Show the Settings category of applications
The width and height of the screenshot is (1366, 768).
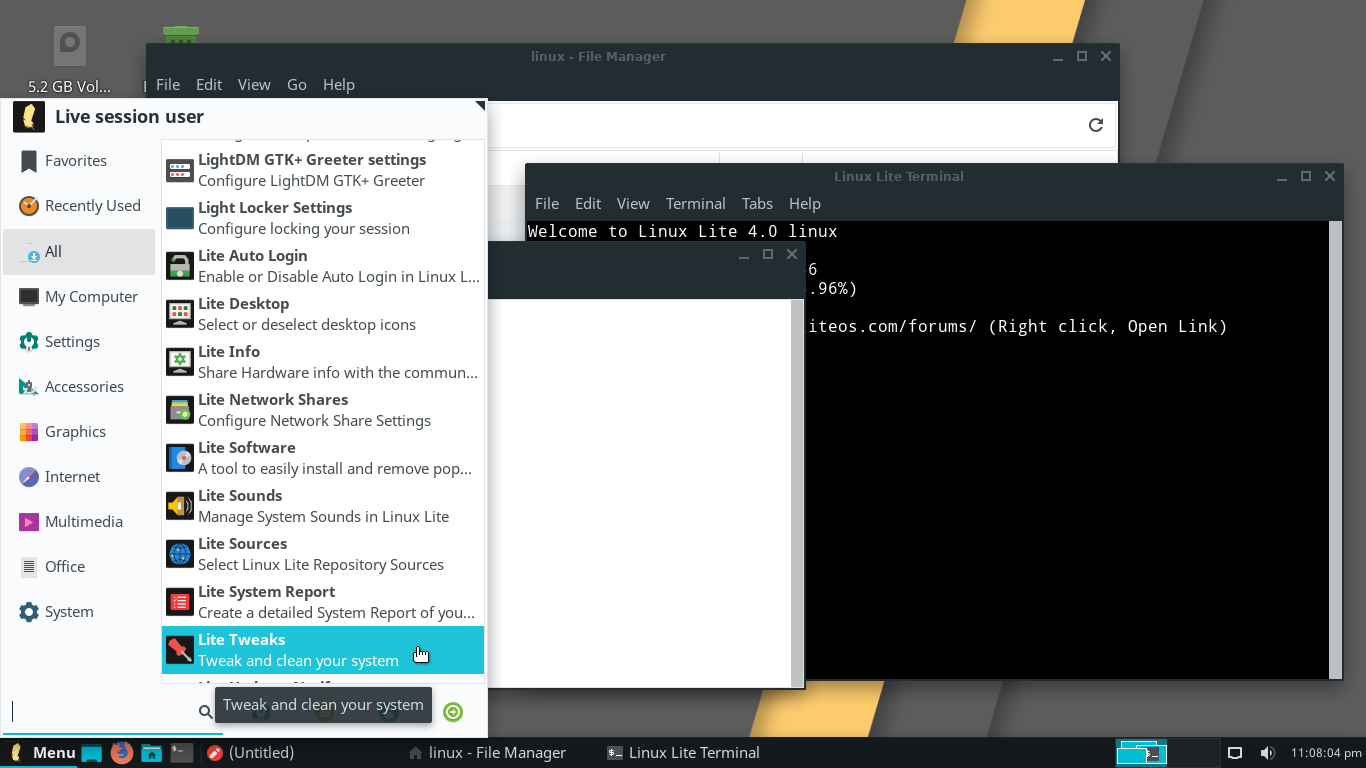pyautogui.click(x=72, y=341)
